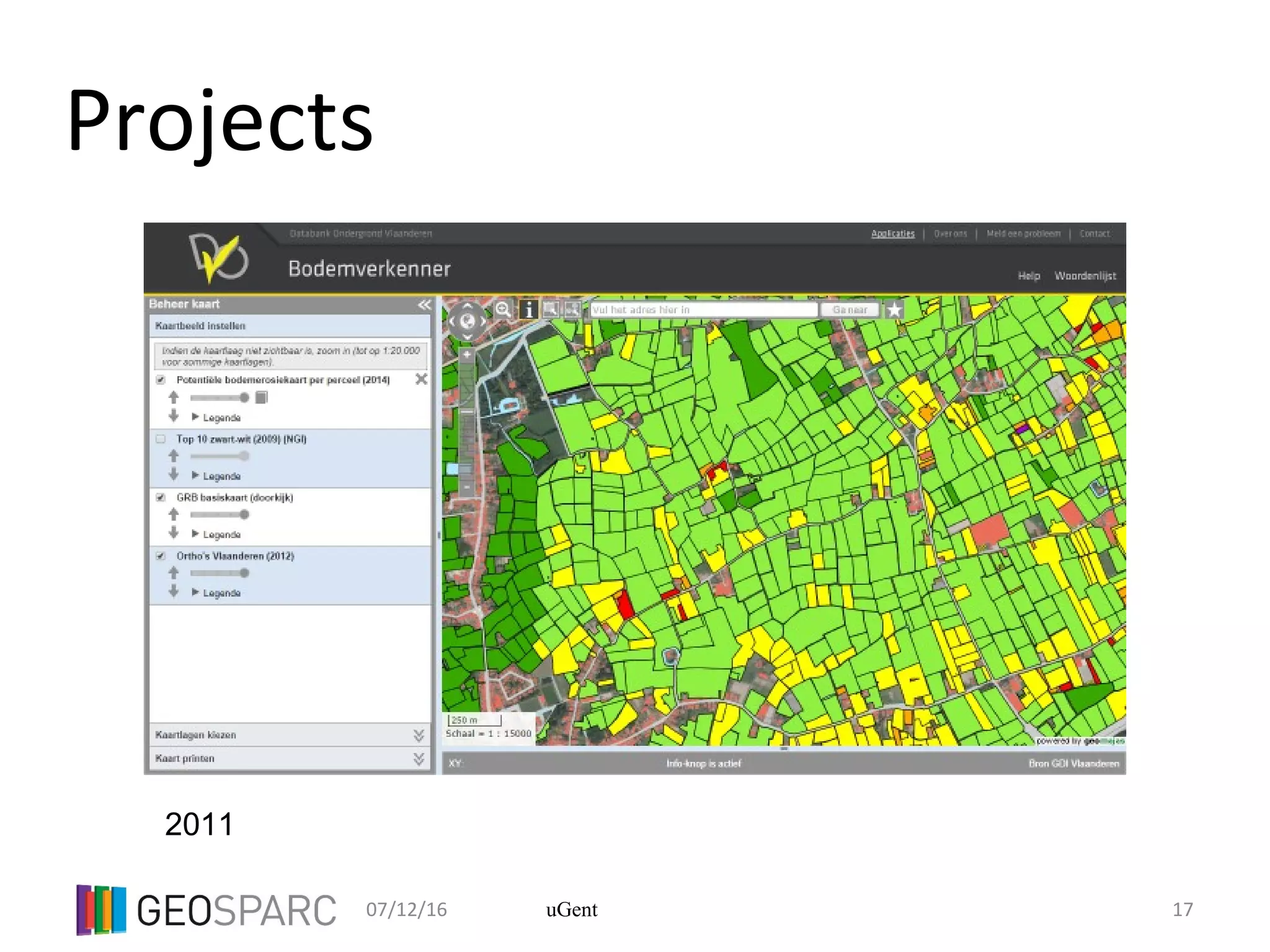Screen dimensions: 1270x952
Task: Expand the Kaart printen section
Action: pos(418,759)
